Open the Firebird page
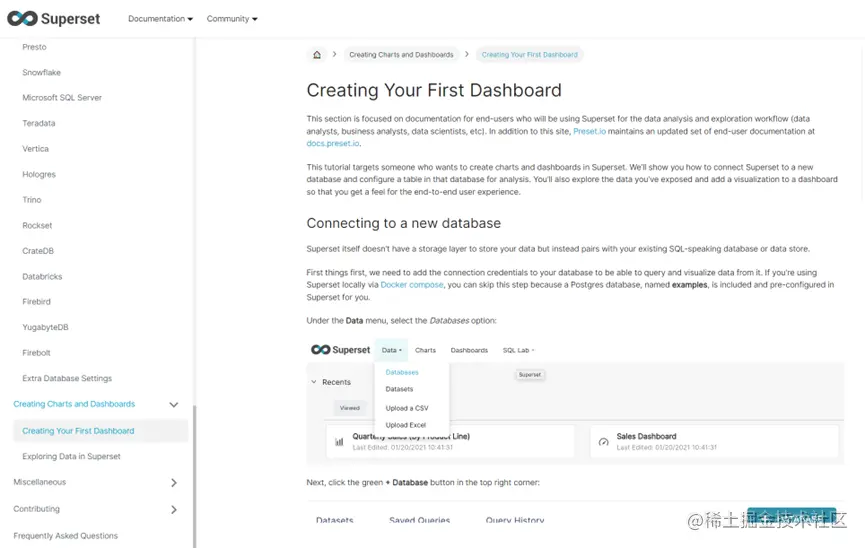This screenshot has height=548, width=865. click(x=36, y=302)
